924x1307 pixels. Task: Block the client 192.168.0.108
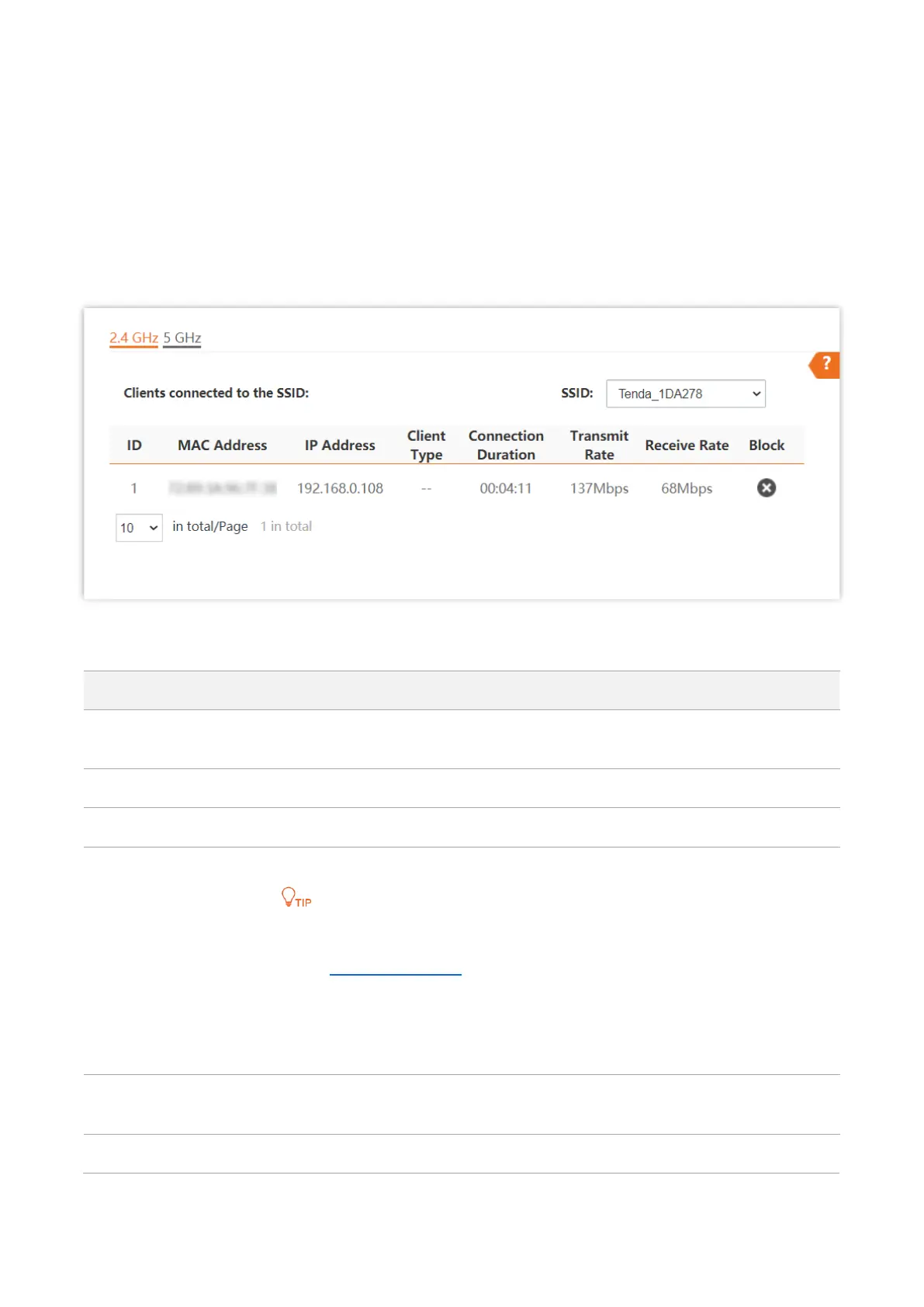click(767, 487)
